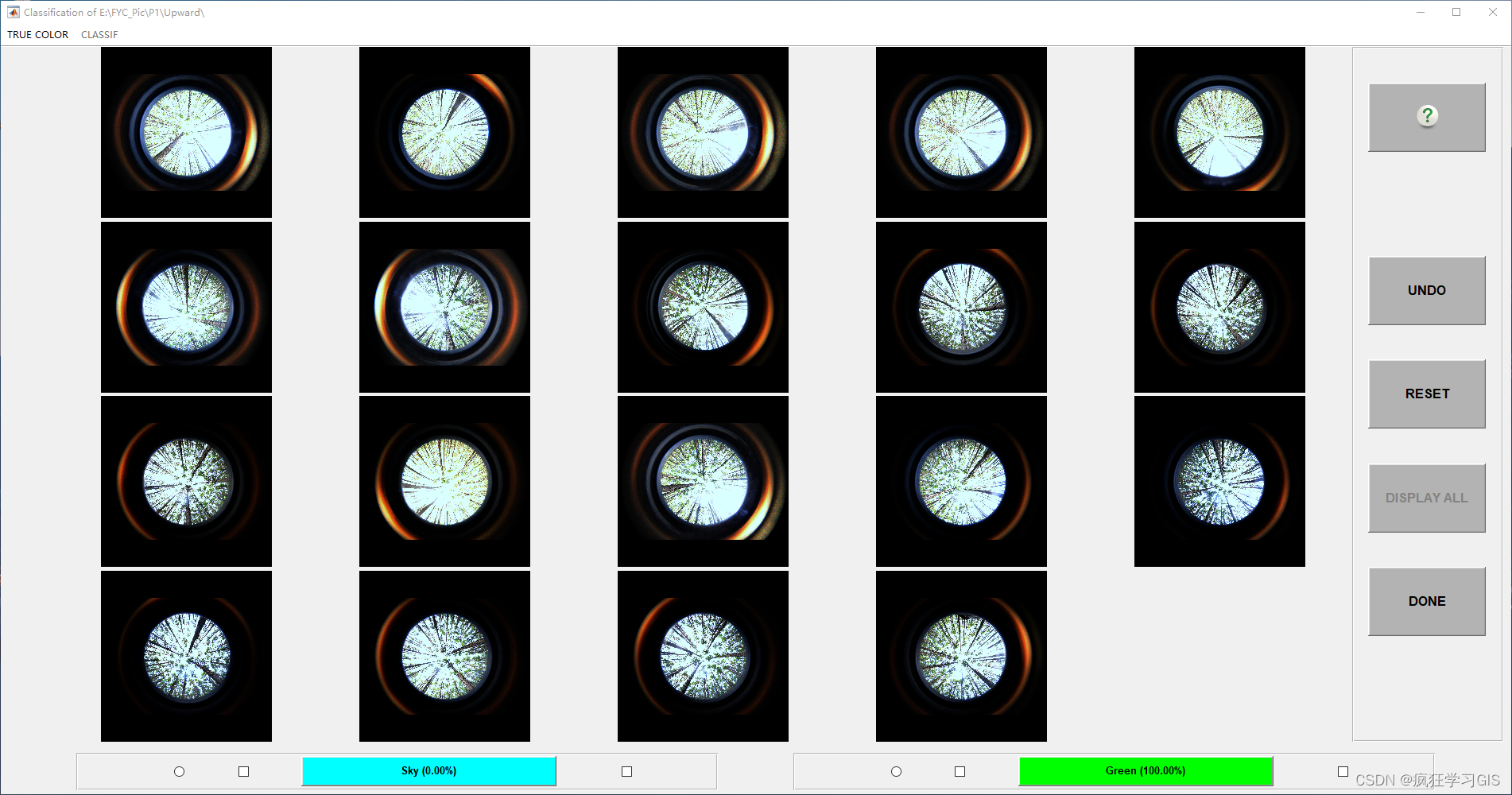
Task: Maximize the Classification window
Action: [x=1456, y=12]
